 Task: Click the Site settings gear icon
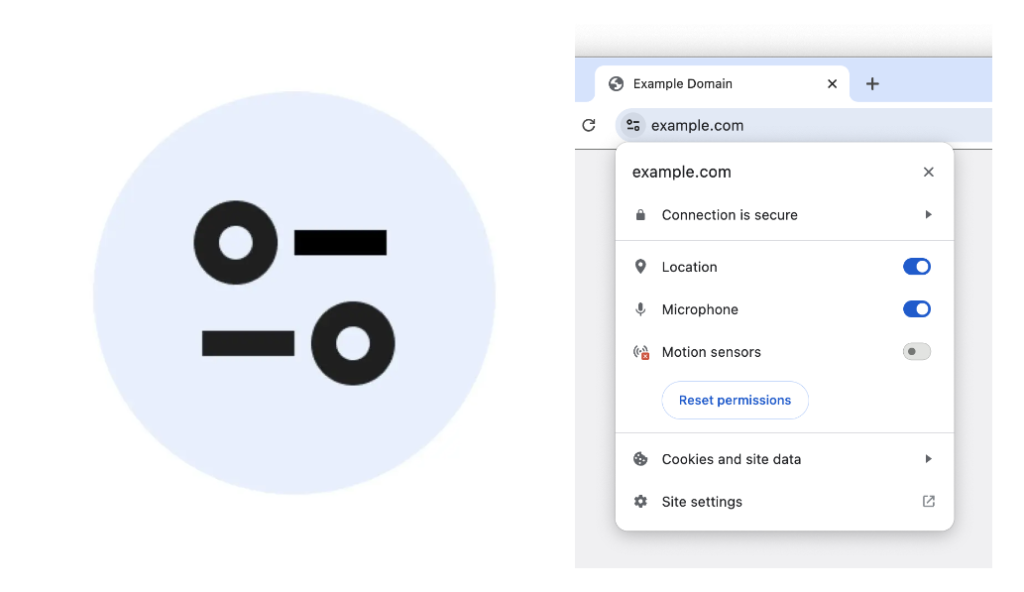[640, 501]
